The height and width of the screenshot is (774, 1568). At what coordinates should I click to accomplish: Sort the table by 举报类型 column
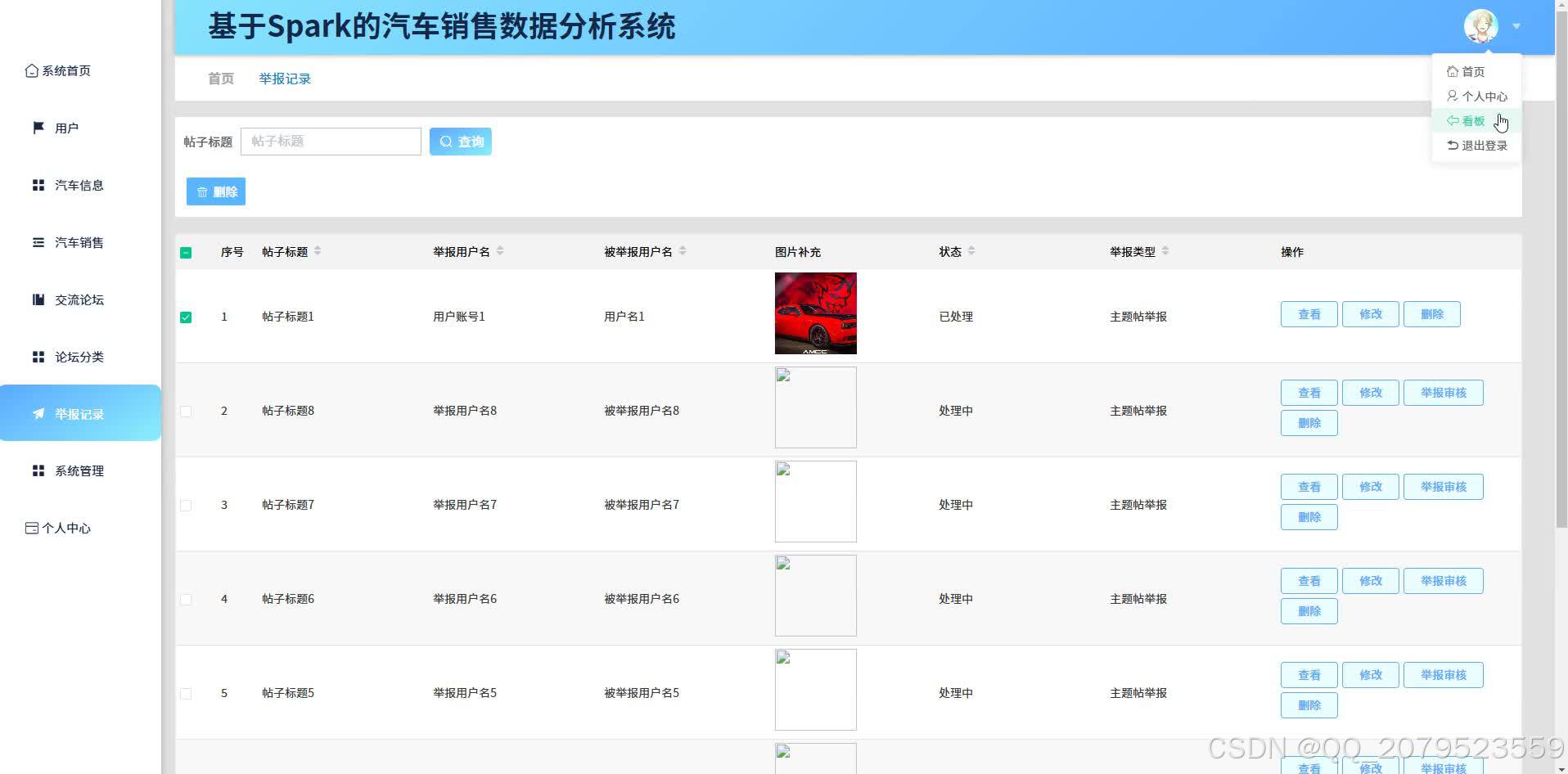[x=1165, y=250]
